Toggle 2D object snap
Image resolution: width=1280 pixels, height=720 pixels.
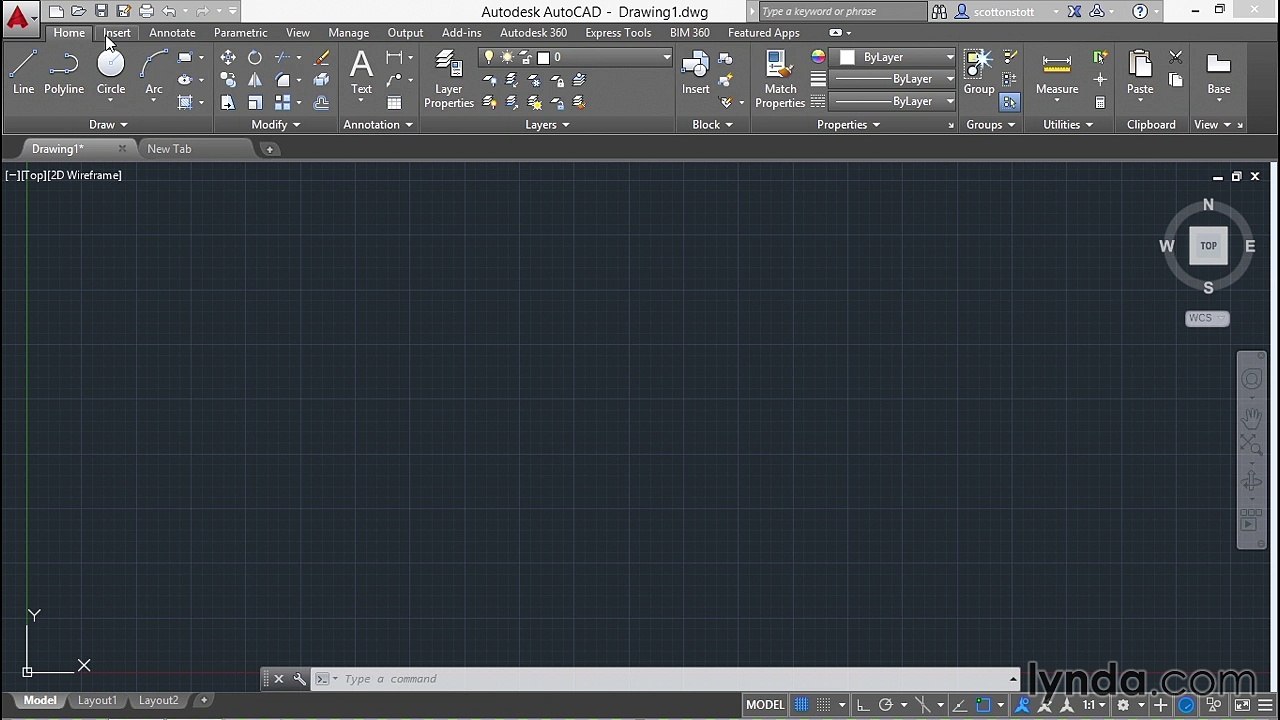point(983,705)
